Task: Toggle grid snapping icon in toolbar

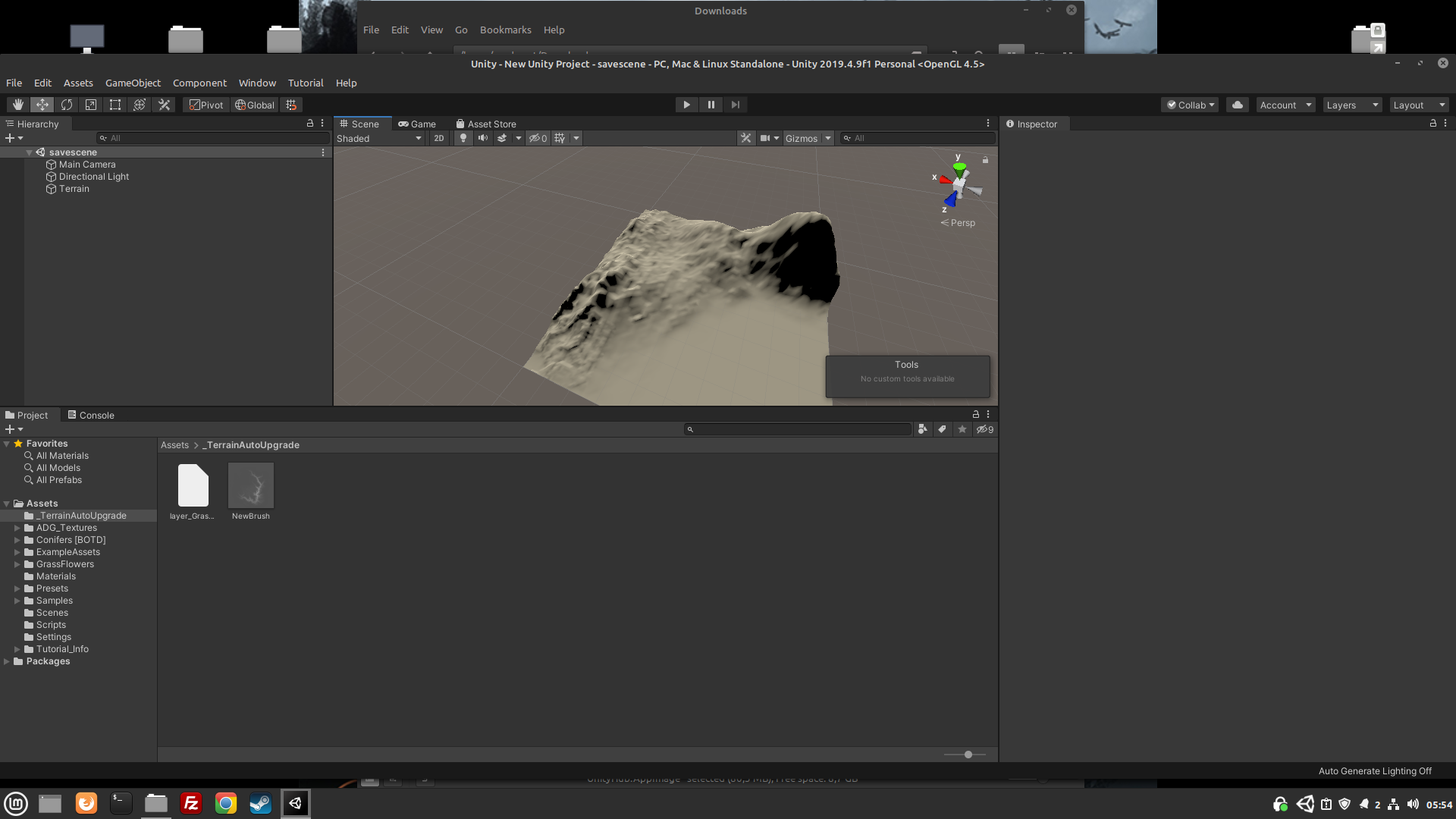Action: click(291, 105)
